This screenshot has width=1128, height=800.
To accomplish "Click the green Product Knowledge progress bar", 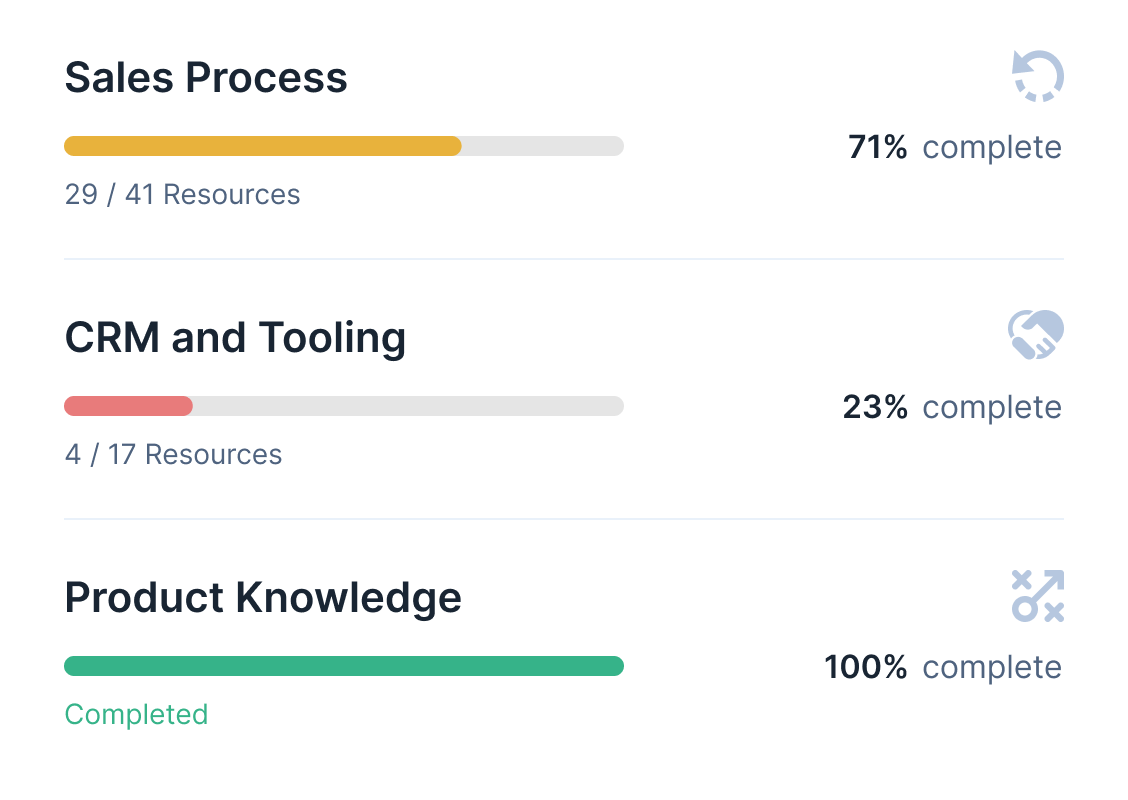I will [343, 666].
